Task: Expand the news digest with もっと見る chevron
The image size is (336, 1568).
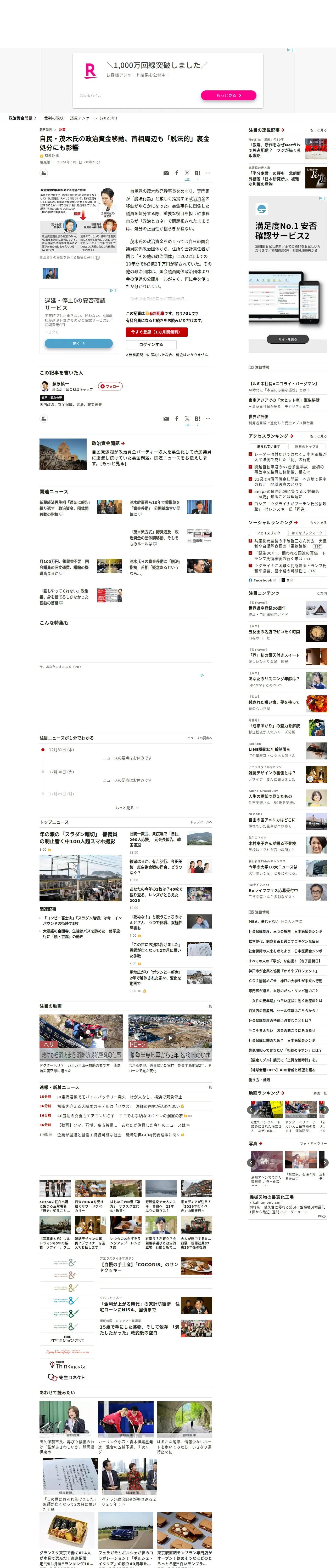Action: [127, 808]
